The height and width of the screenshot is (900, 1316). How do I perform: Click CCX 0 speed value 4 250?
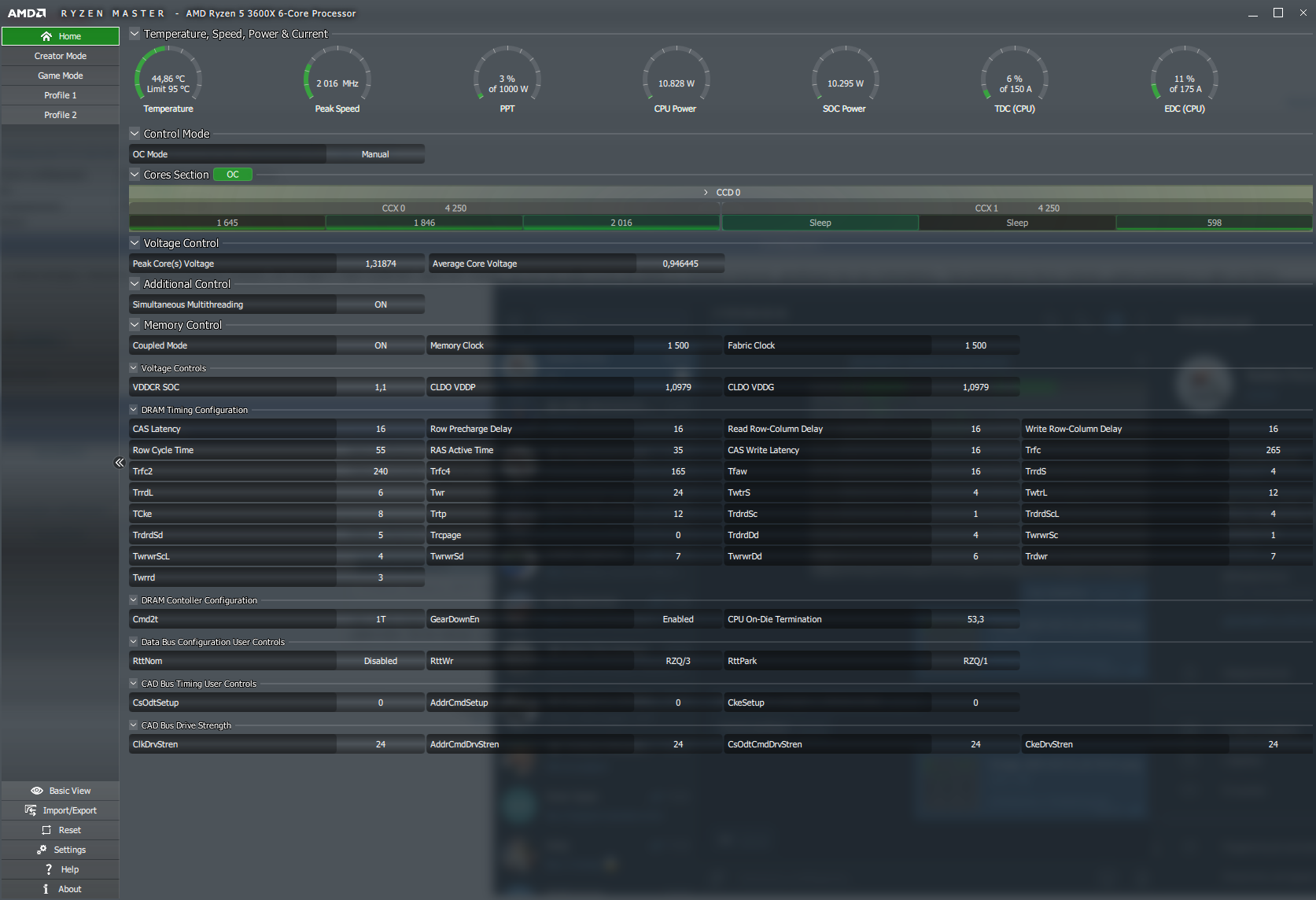[455, 208]
